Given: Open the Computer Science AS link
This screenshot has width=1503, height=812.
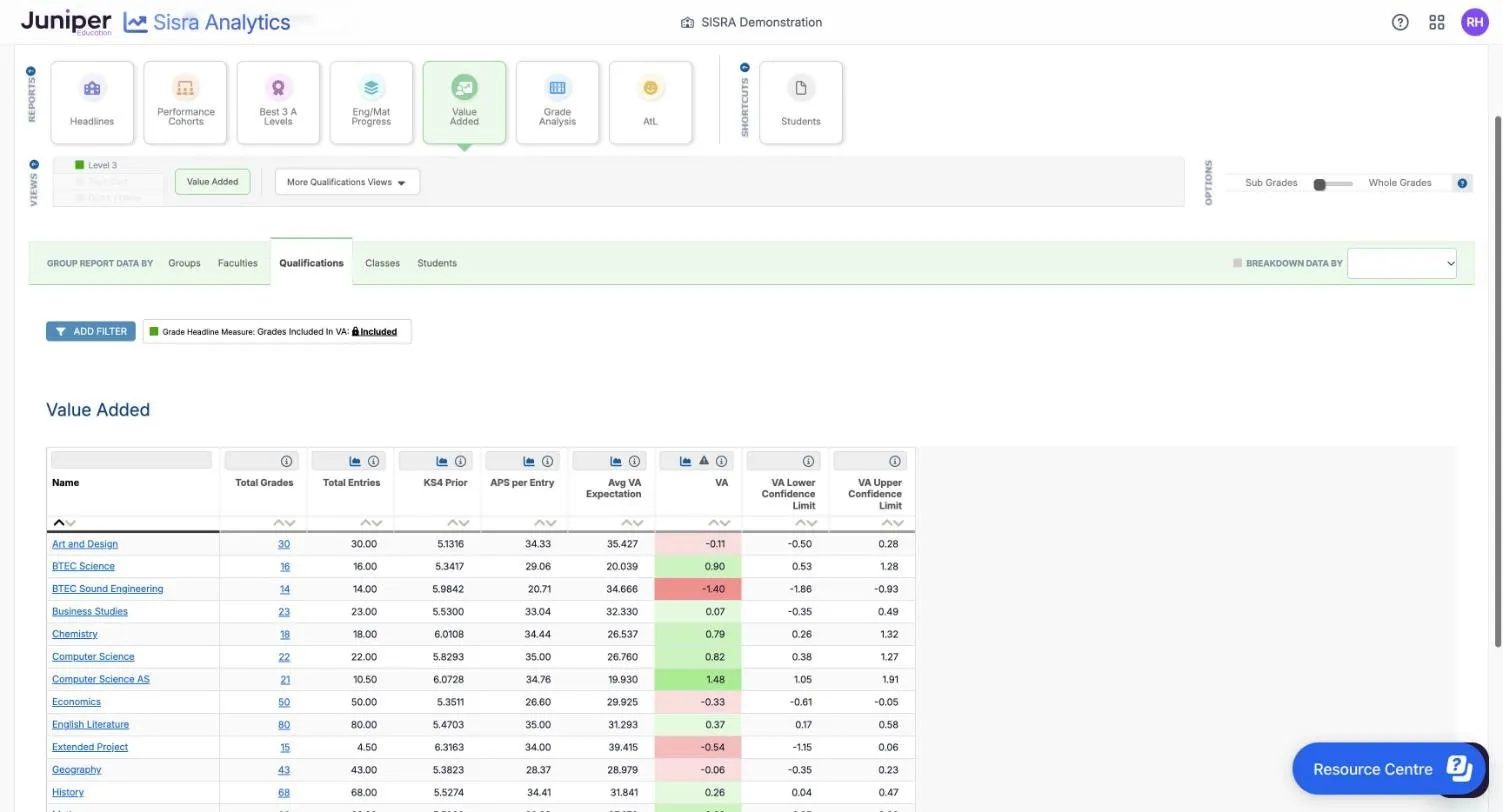Looking at the screenshot, I should click(101, 679).
